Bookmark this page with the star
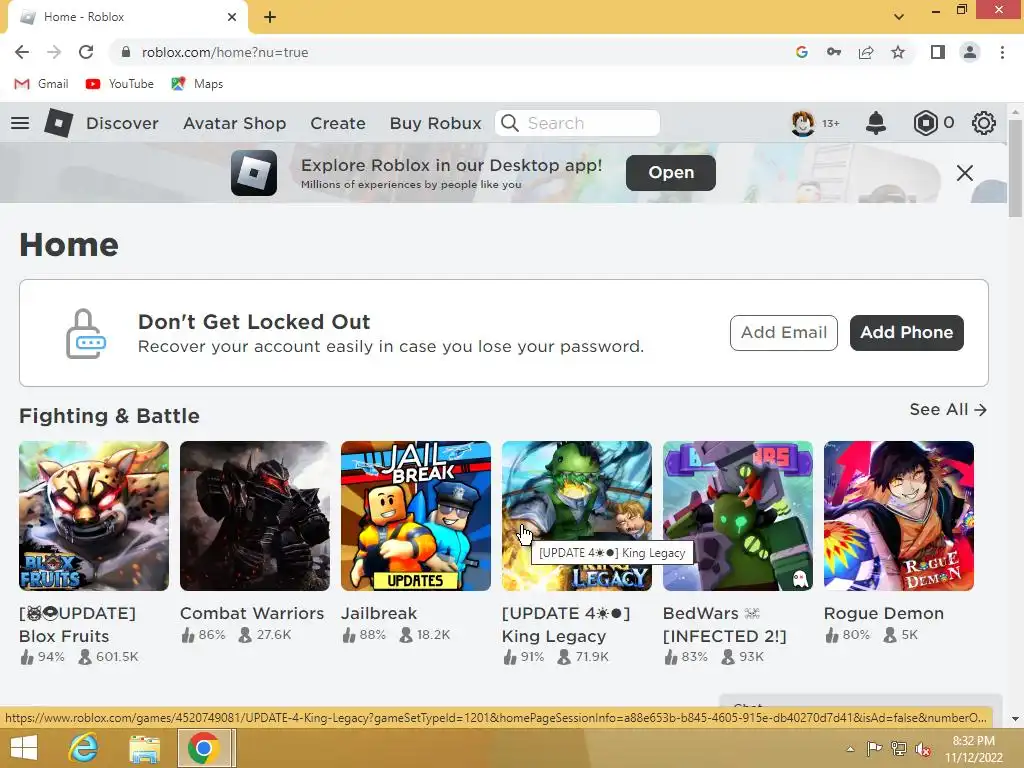 [x=898, y=52]
